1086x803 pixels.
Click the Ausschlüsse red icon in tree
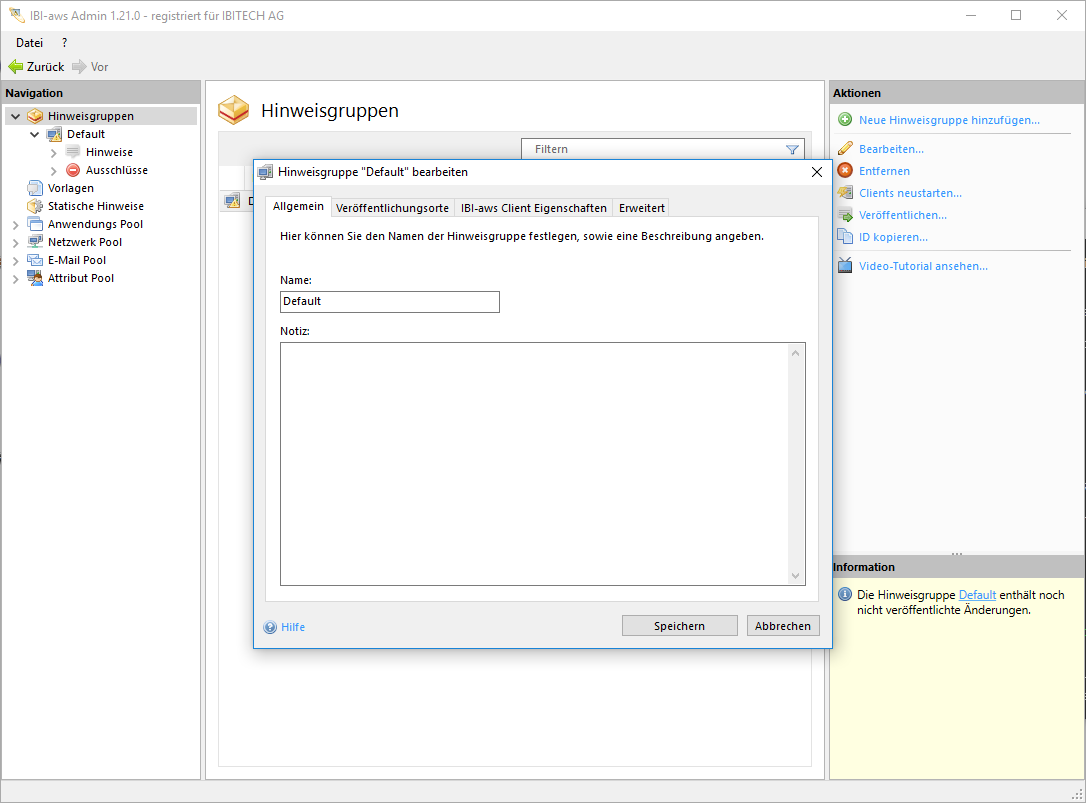coord(73,170)
